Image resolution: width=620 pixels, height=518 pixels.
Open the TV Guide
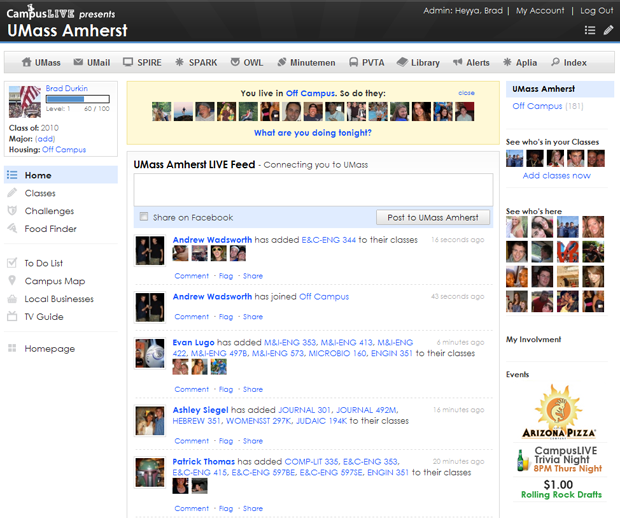click(x=43, y=317)
